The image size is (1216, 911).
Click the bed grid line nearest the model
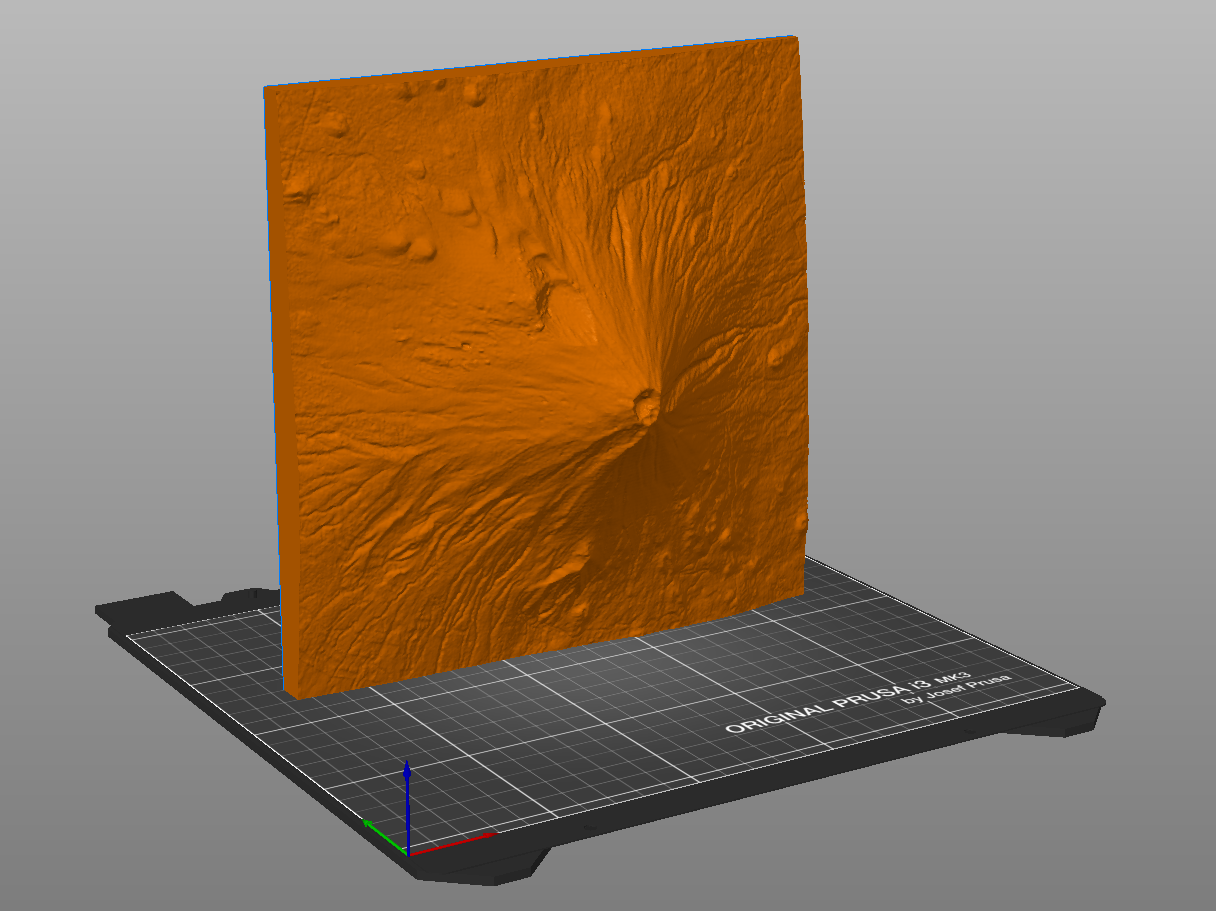(x=420, y=700)
